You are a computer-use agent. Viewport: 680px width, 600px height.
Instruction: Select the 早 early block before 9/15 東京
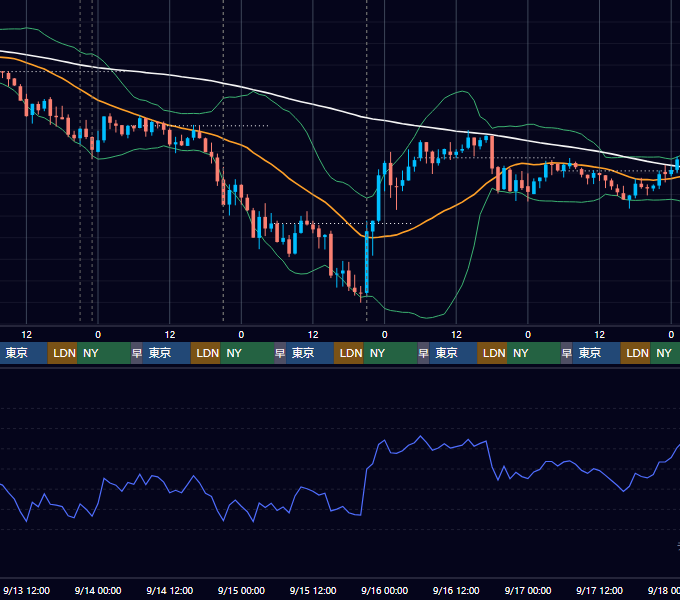coord(280,353)
